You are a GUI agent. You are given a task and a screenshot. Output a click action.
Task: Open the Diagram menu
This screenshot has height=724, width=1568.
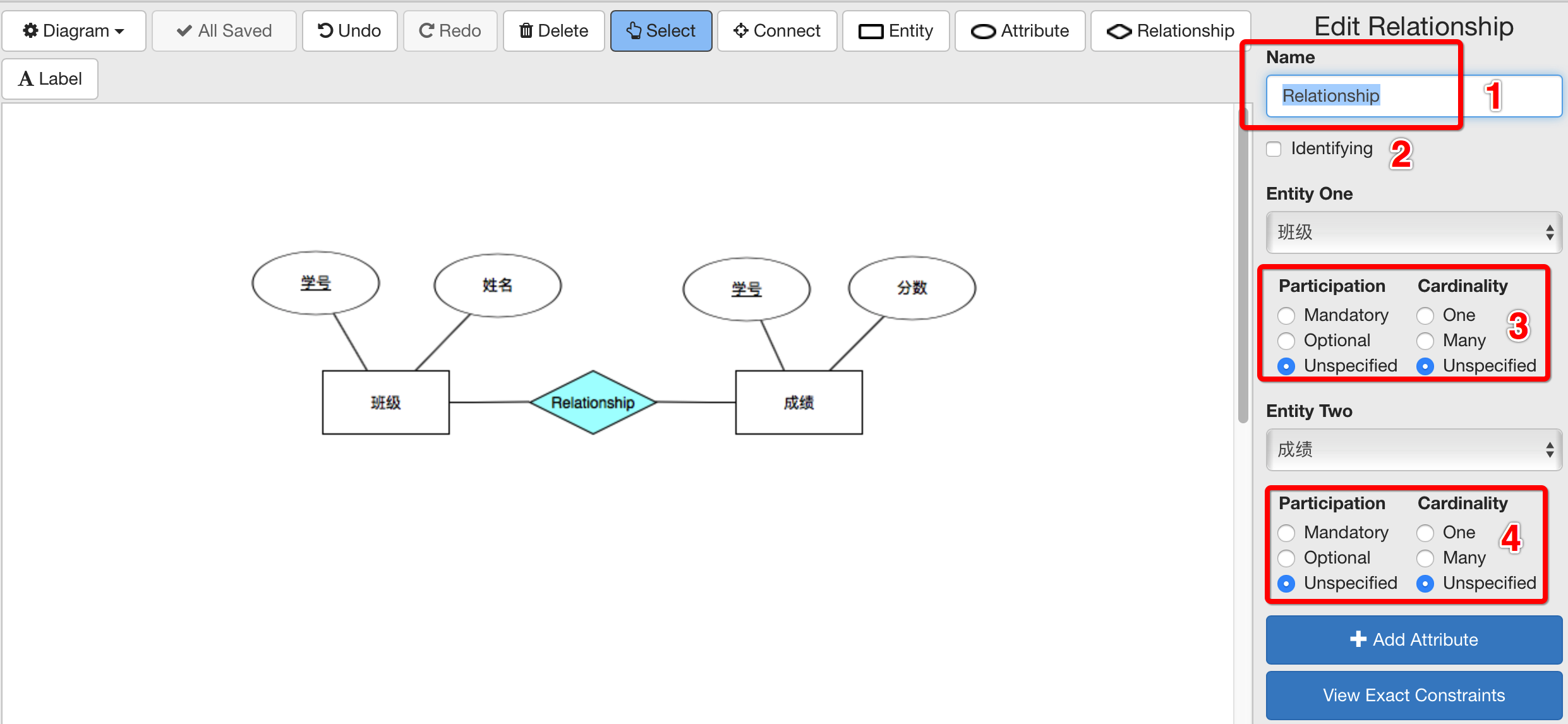[74, 30]
